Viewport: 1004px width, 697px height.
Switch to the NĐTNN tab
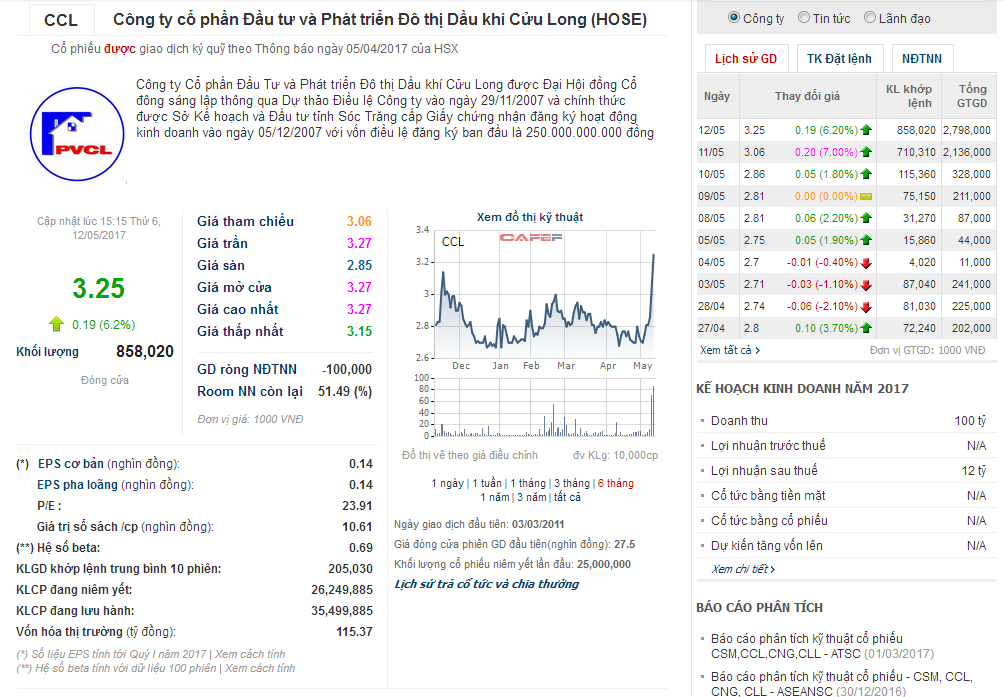coord(922,59)
